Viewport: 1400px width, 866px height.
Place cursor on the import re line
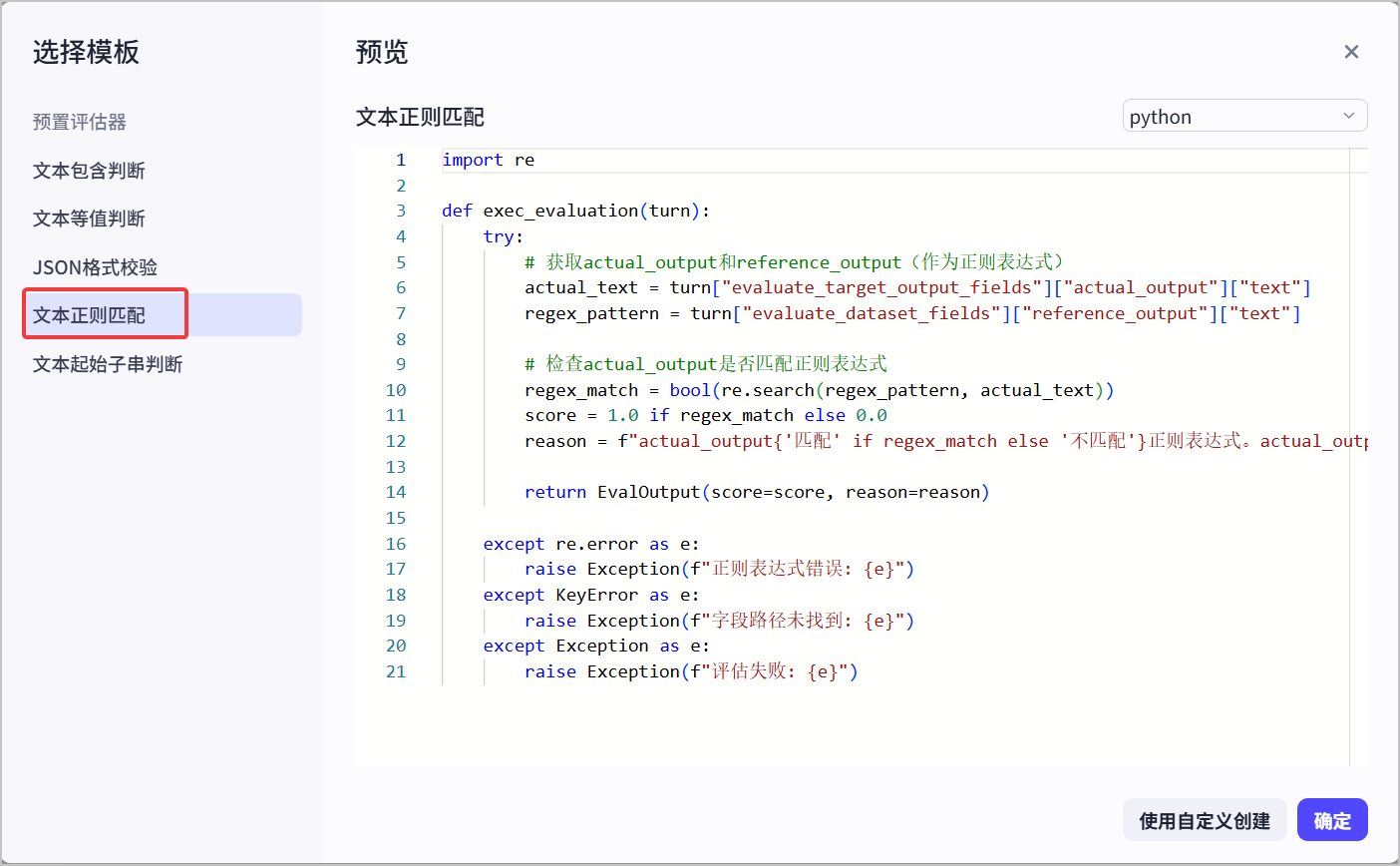click(x=489, y=160)
